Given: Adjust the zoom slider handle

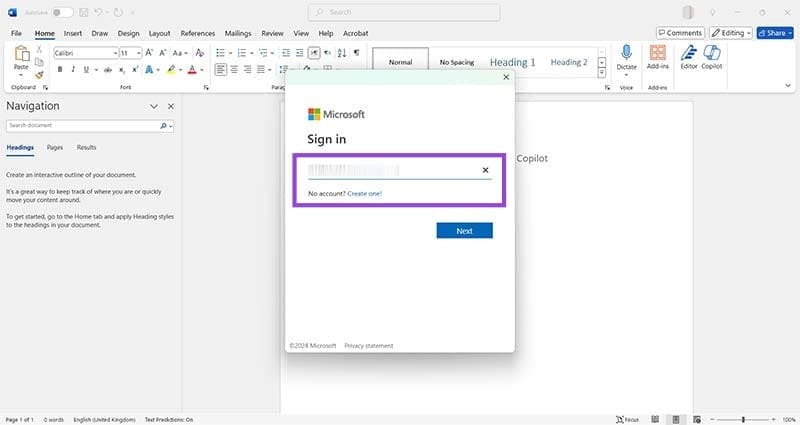Looking at the screenshot, I should pos(743,419).
